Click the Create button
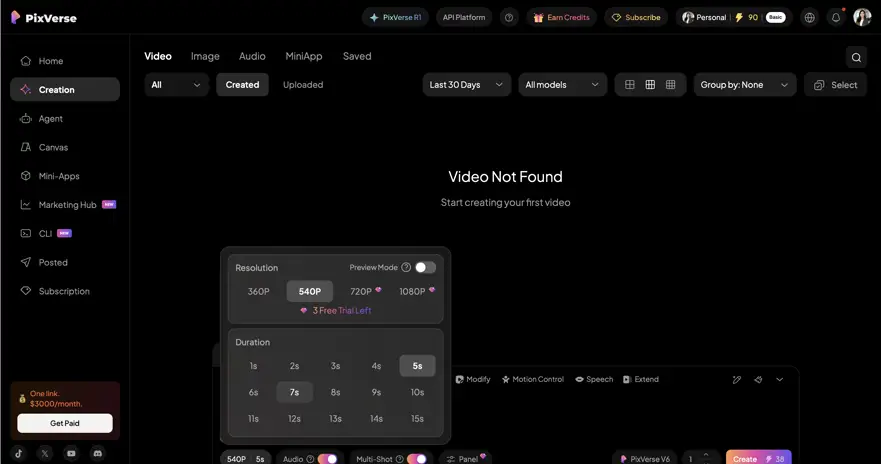Image resolution: width=881 pixels, height=464 pixels. [759, 458]
